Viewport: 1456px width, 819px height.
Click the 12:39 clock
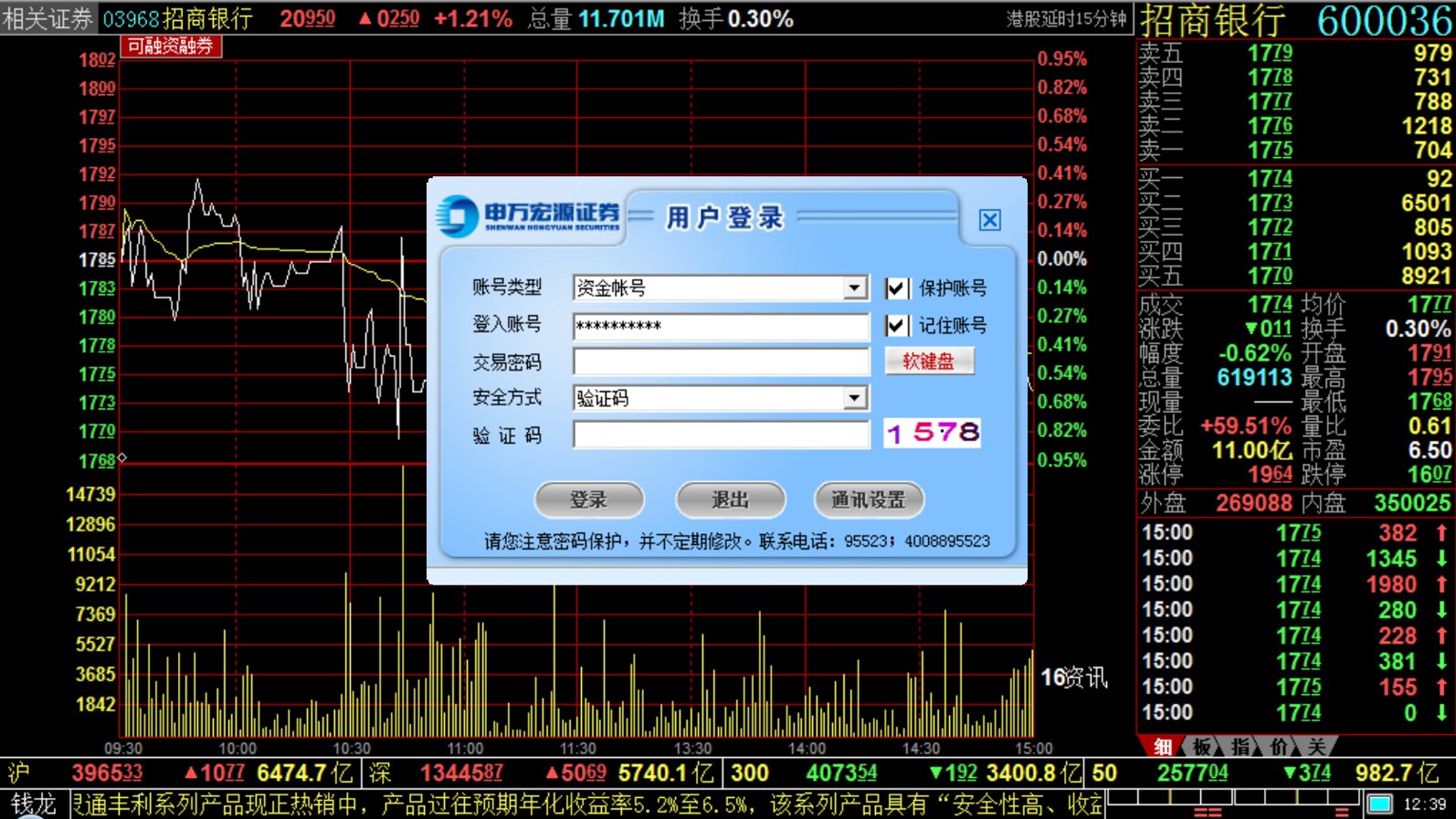coord(1424,804)
